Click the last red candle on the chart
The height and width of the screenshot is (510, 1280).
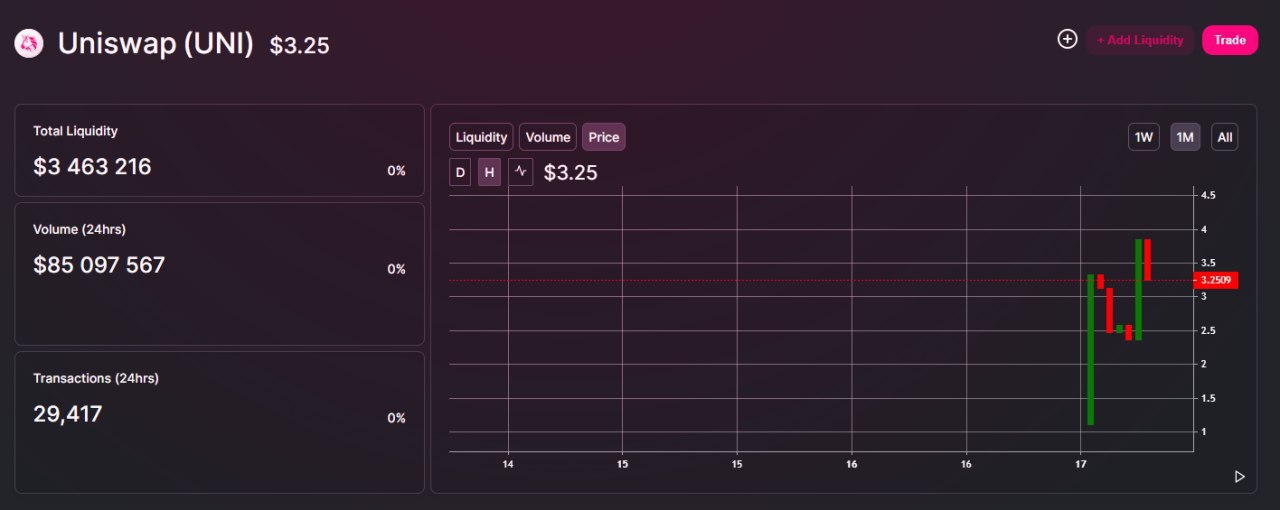point(1147,260)
